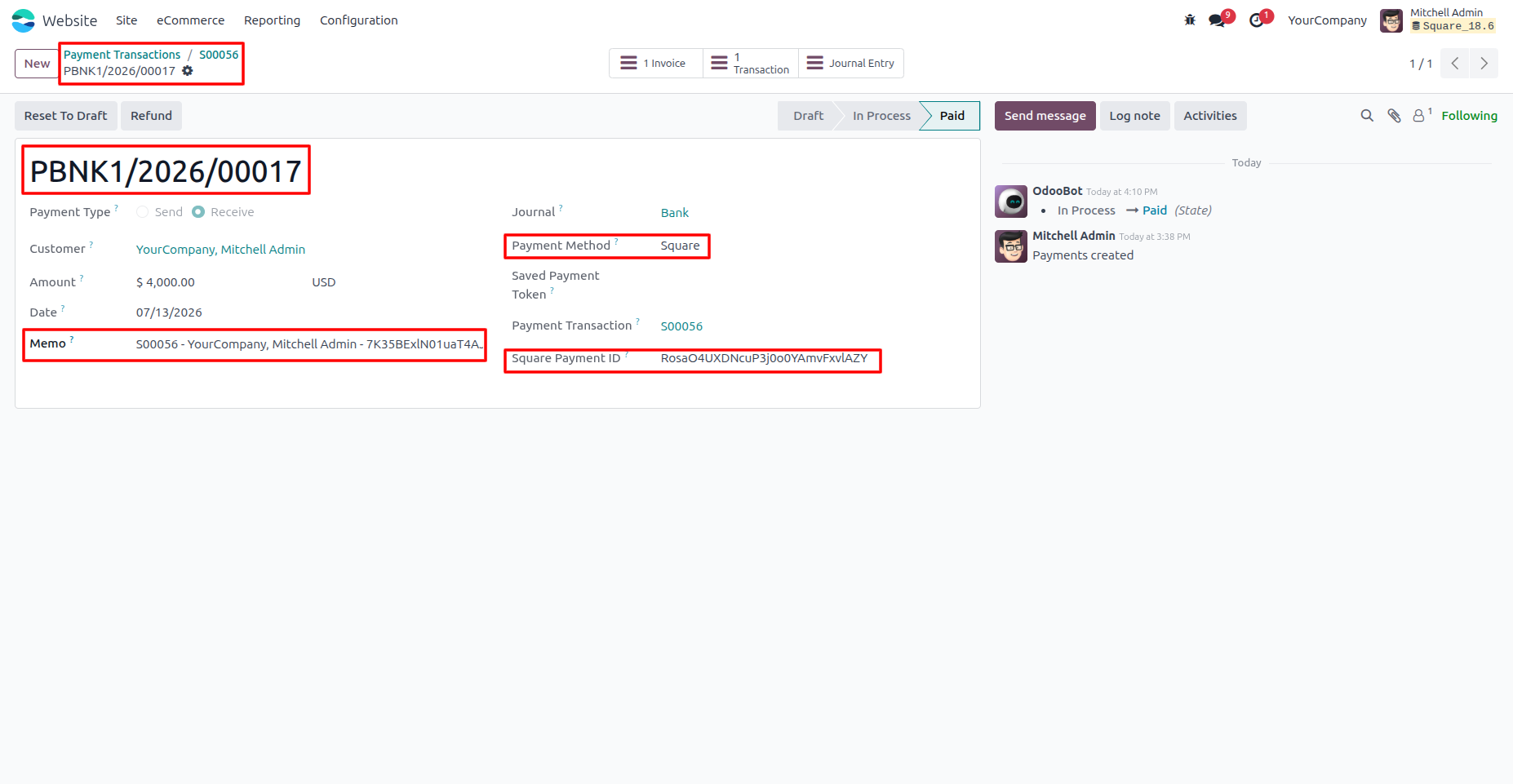Image resolution: width=1513 pixels, height=784 pixels.
Task: Open the Configuration menu
Action: [359, 20]
